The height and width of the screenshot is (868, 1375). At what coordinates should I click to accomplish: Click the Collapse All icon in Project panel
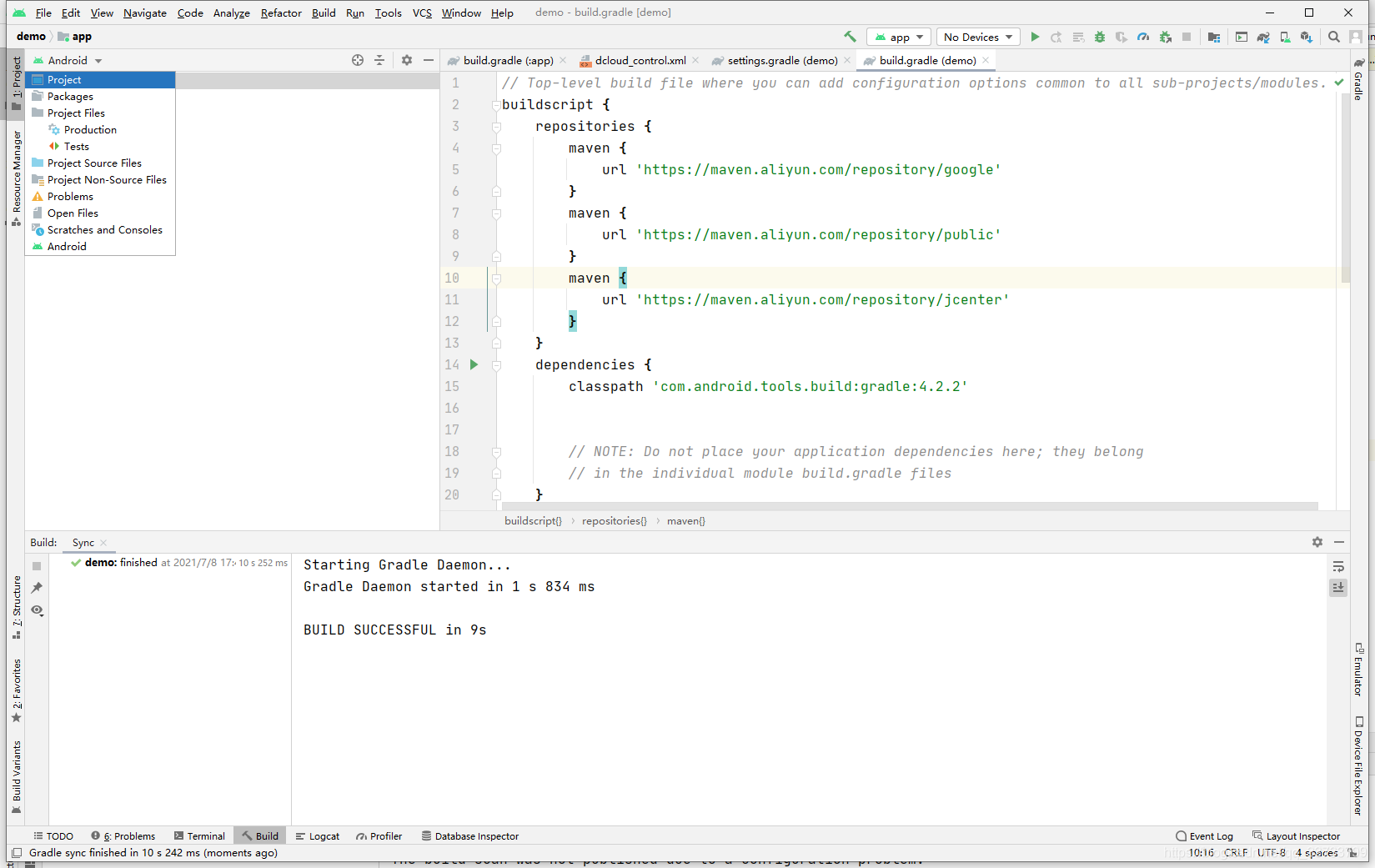(379, 60)
